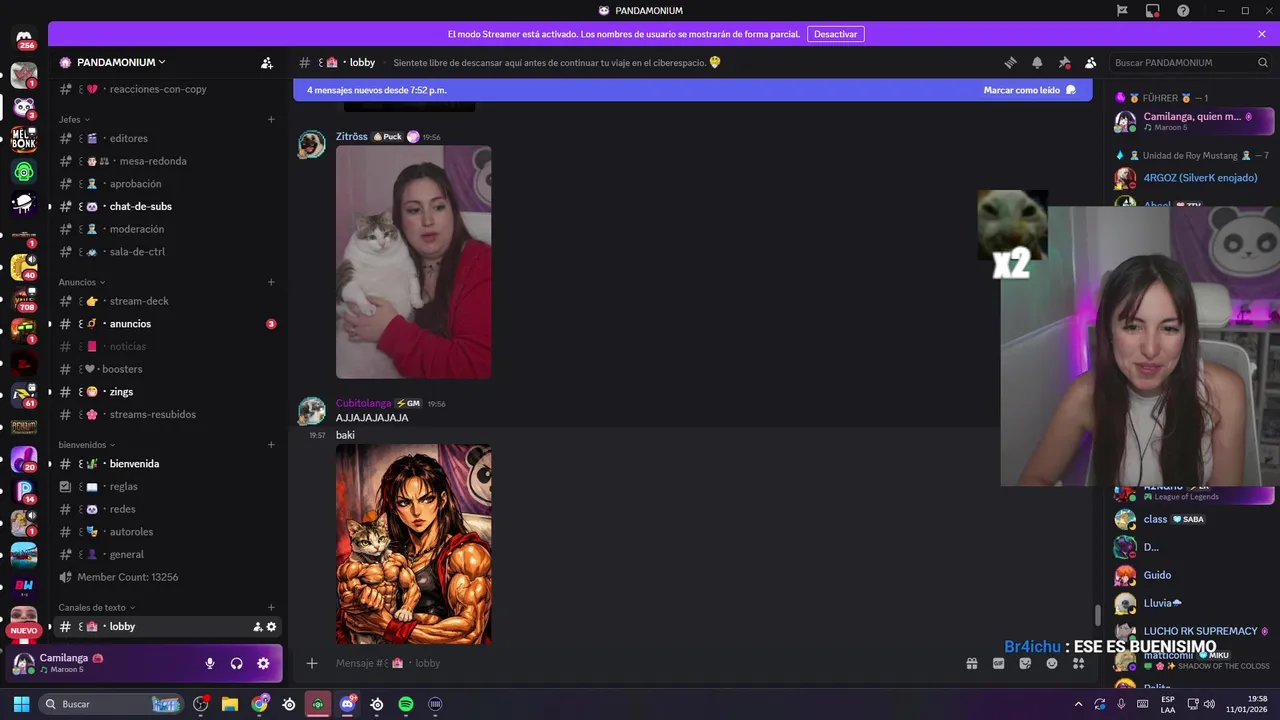Toggle the member list icon
This screenshot has width=1280, height=720.
click(x=1091, y=62)
